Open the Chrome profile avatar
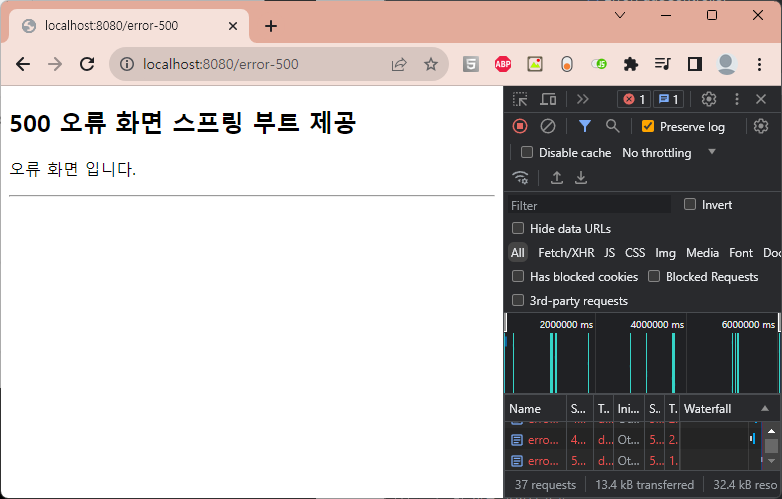Screen dimensions: 782x499 727,64
